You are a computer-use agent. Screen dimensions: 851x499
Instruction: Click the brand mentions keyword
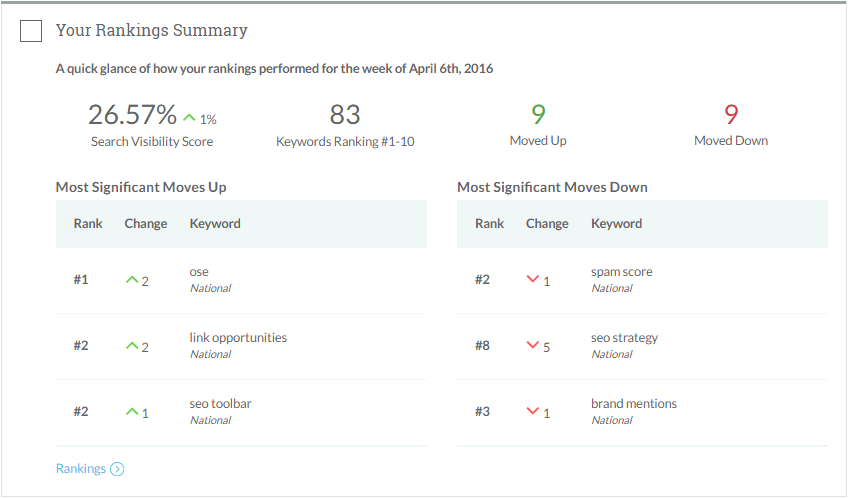[x=633, y=404]
